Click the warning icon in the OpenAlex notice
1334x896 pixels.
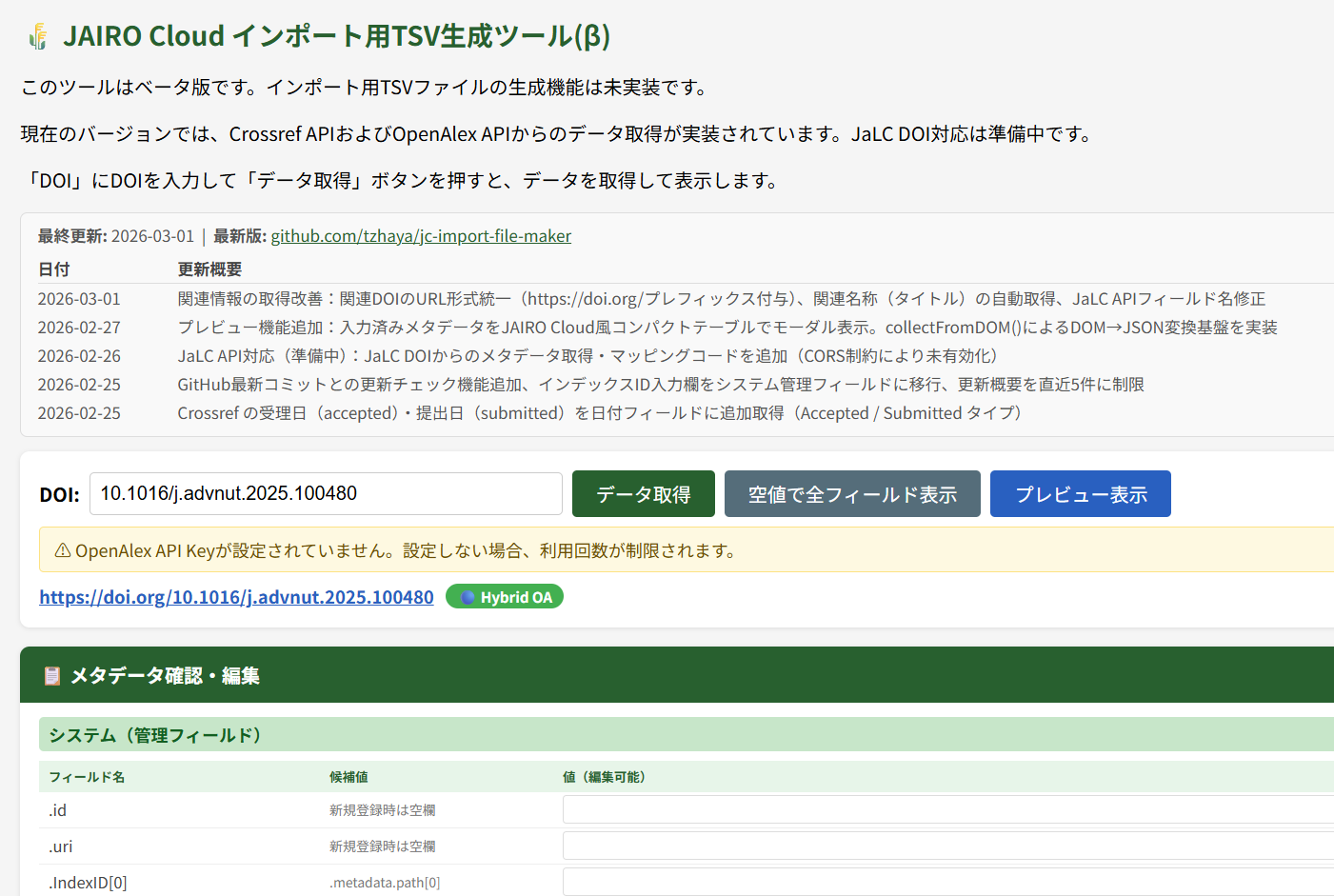pos(63,550)
